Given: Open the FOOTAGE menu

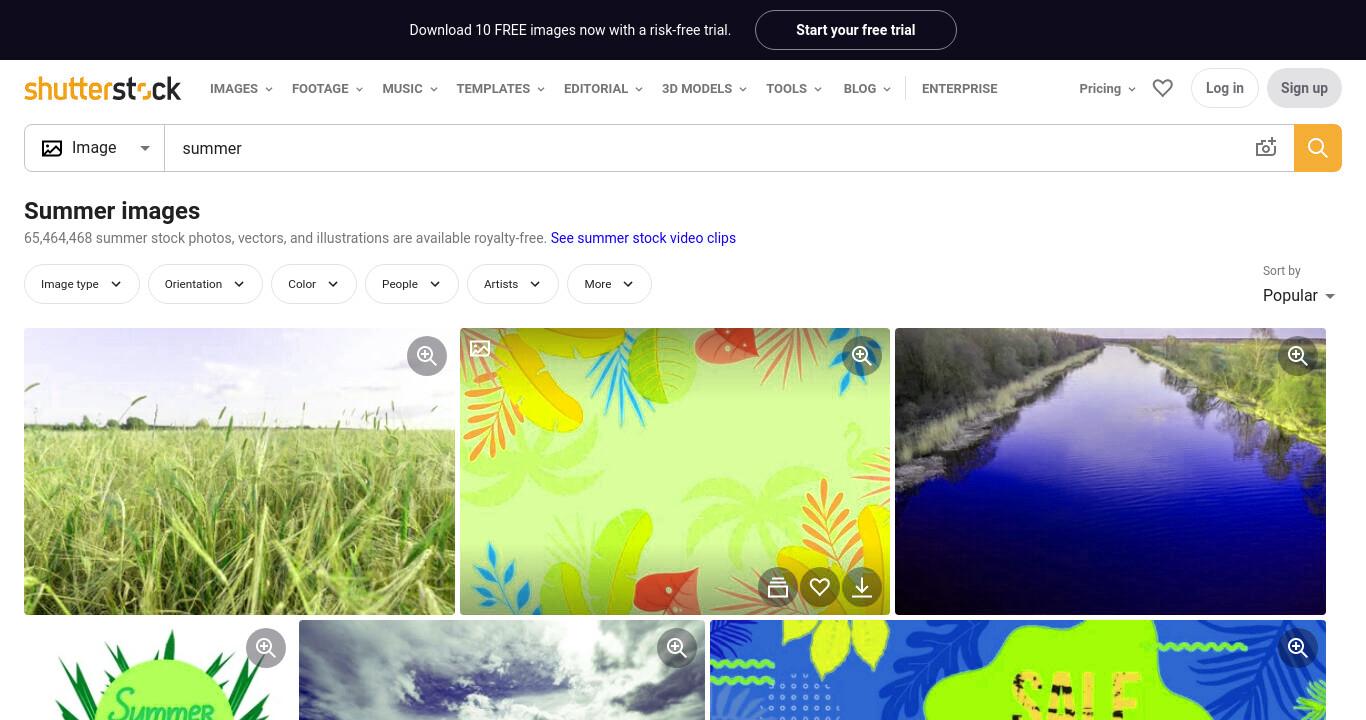Looking at the screenshot, I should click(327, 88).
